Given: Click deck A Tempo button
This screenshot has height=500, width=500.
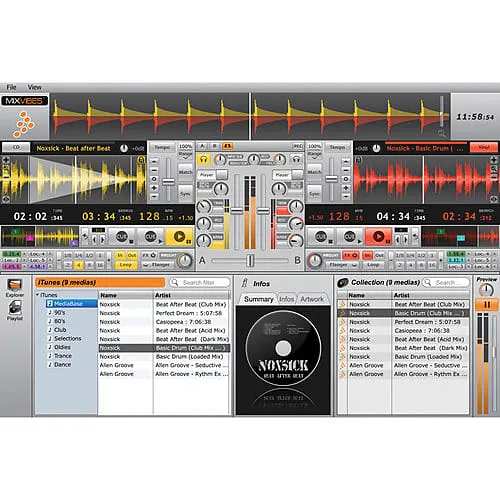Looking at the screenshot, I should pyautogui.click(x=162, y=147).
